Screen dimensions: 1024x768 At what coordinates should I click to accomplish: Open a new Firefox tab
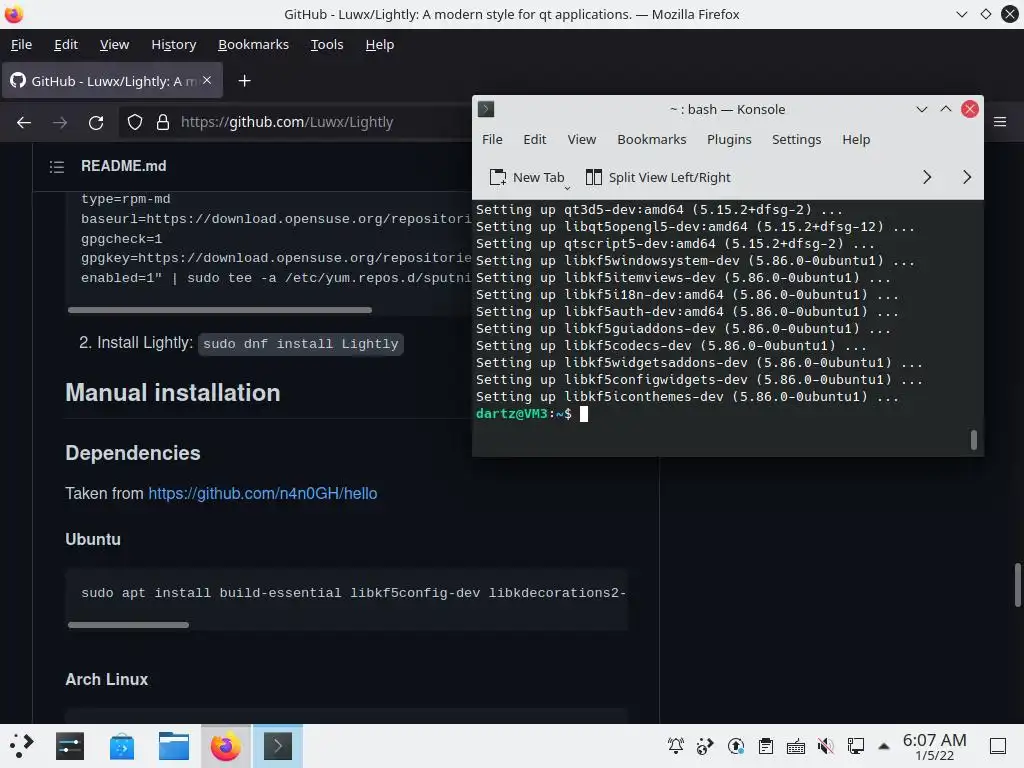[244, 81]
